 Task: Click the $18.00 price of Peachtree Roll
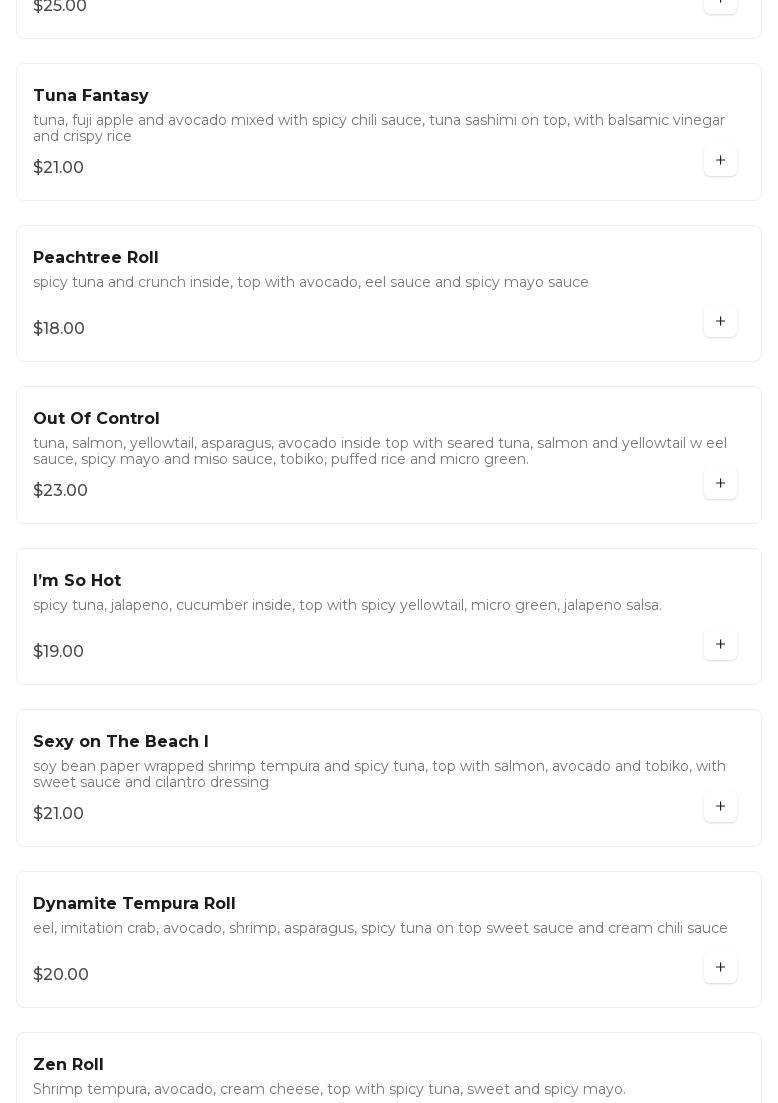pyautogui.click(x=59, y=329)
